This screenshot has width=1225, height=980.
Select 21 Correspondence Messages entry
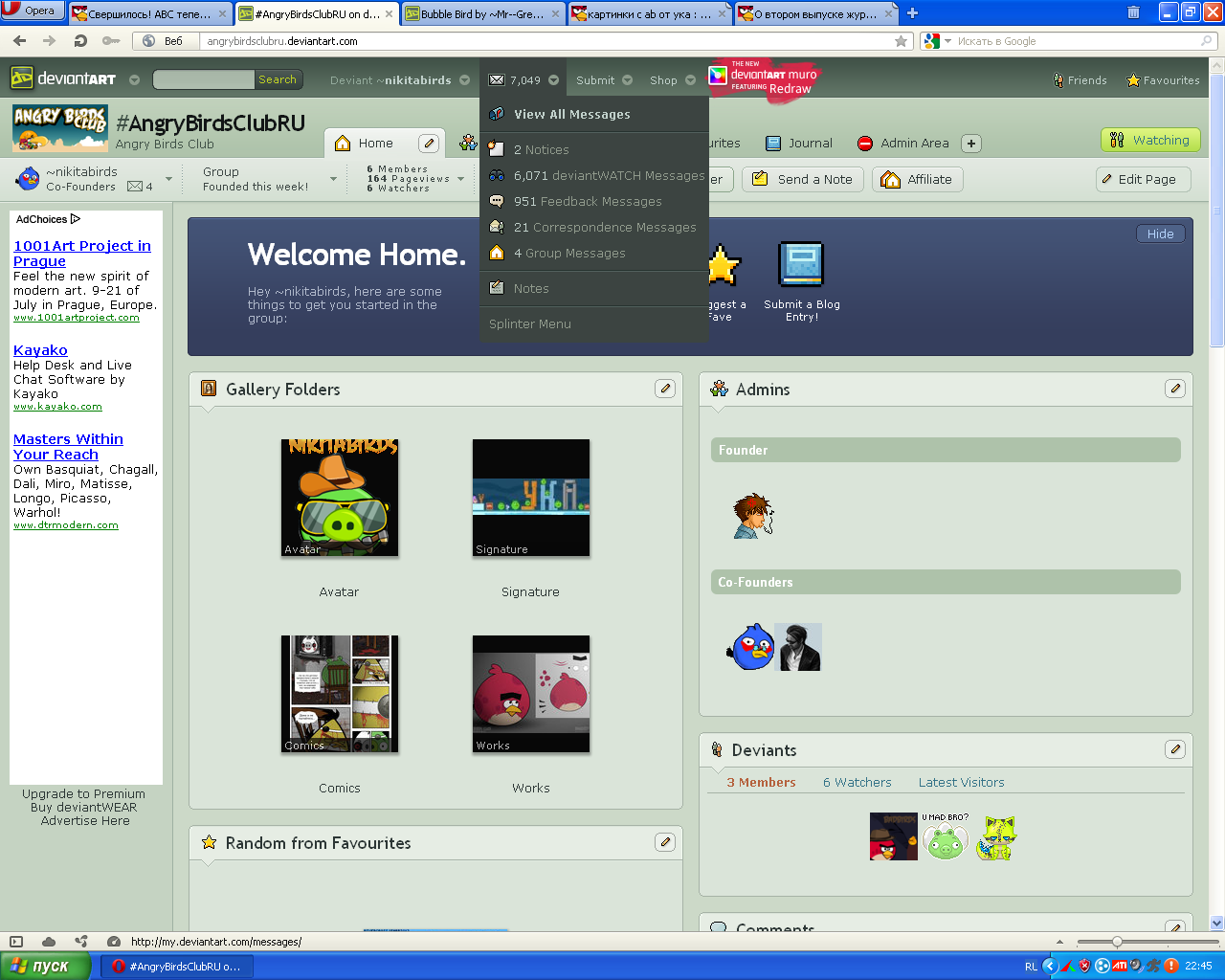[594, 227]
